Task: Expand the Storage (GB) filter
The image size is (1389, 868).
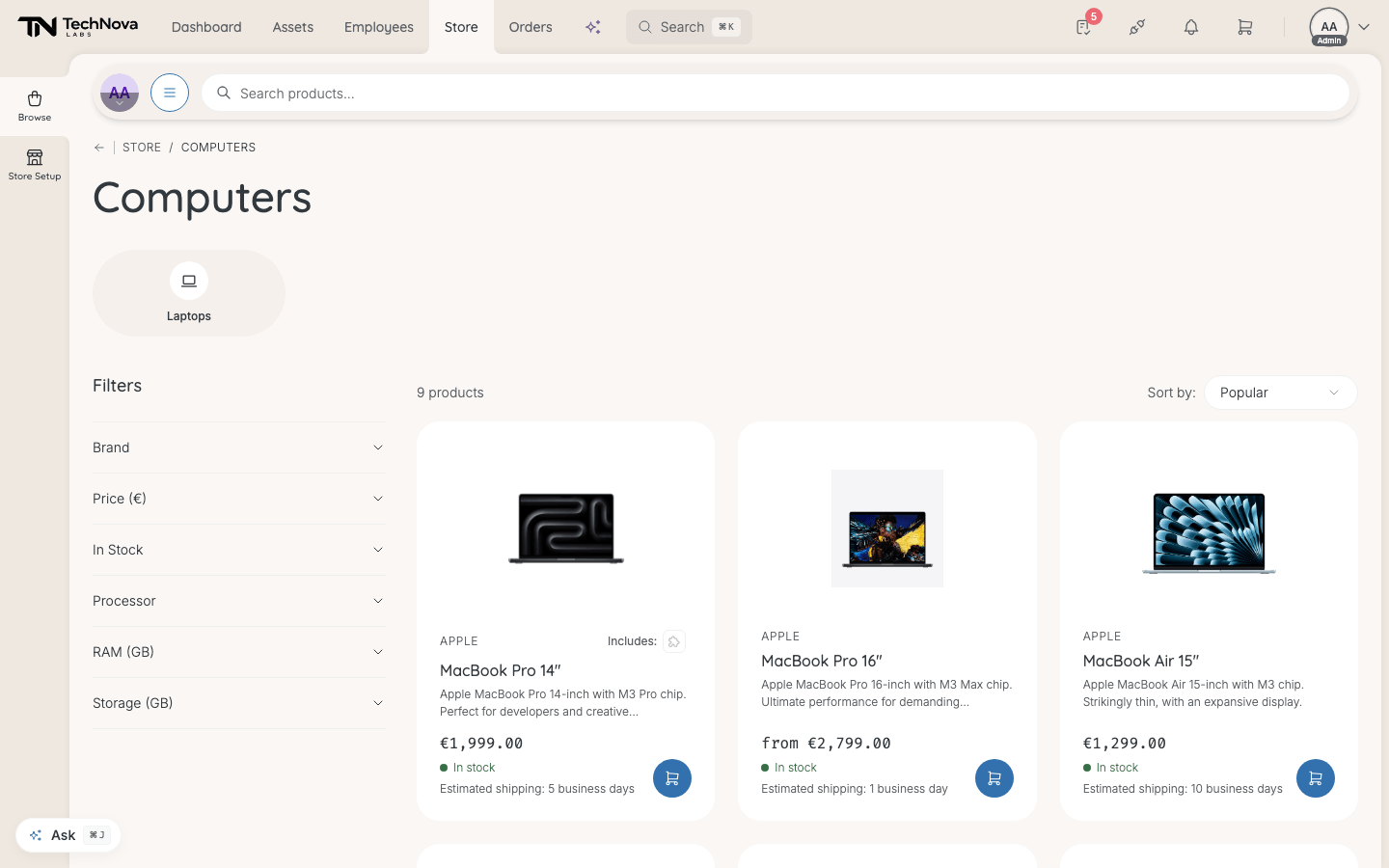Action: 239,703
